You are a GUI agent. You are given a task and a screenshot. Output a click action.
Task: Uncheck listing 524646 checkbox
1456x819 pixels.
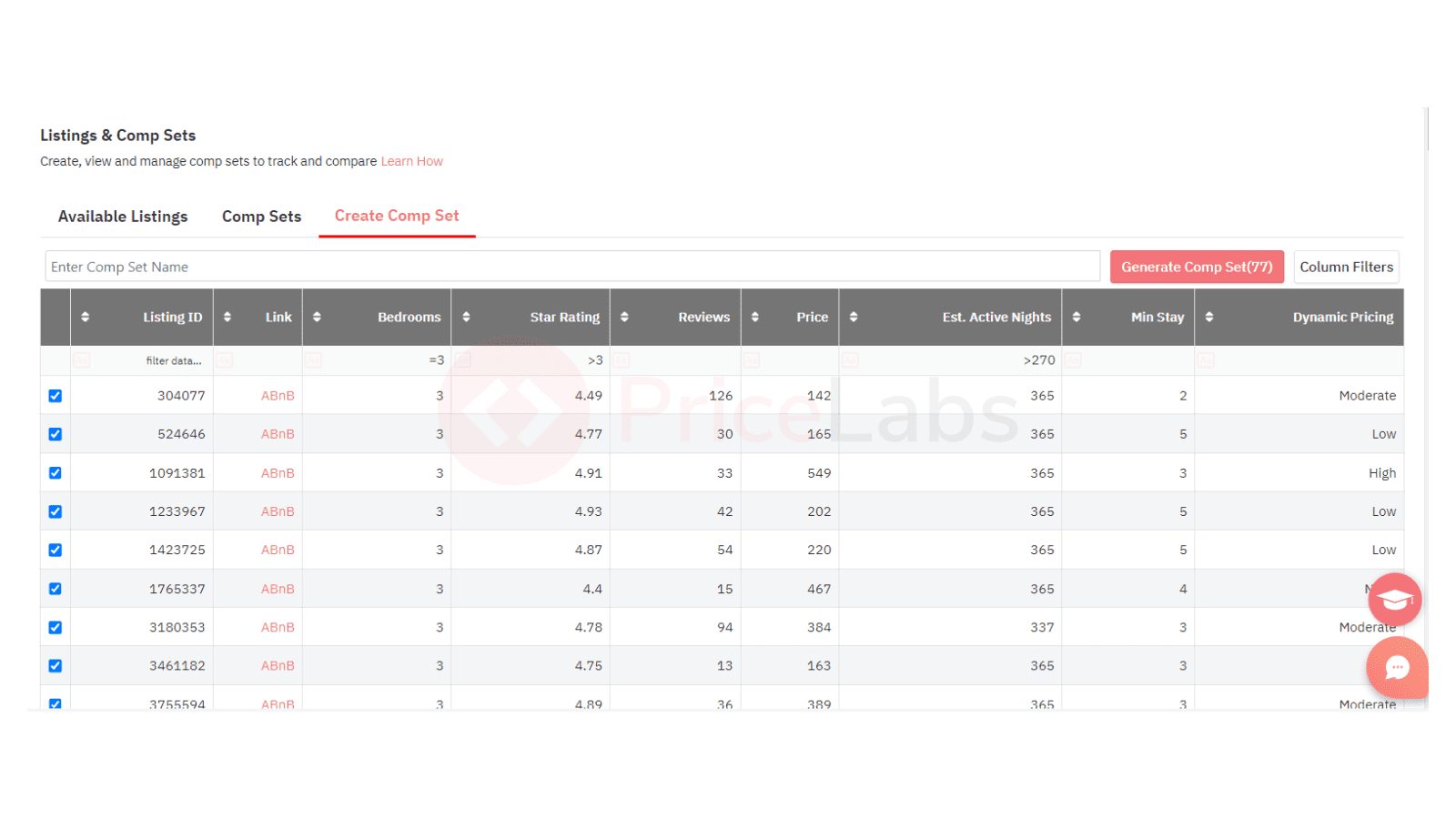point(56,434)
